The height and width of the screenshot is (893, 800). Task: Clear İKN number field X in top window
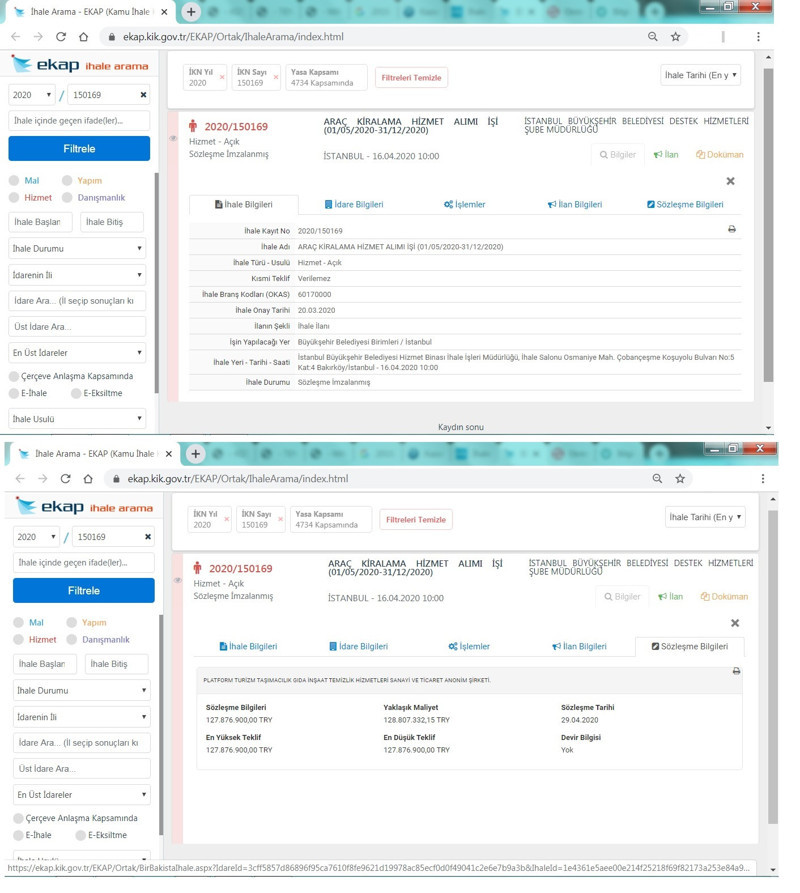[143, 95]
